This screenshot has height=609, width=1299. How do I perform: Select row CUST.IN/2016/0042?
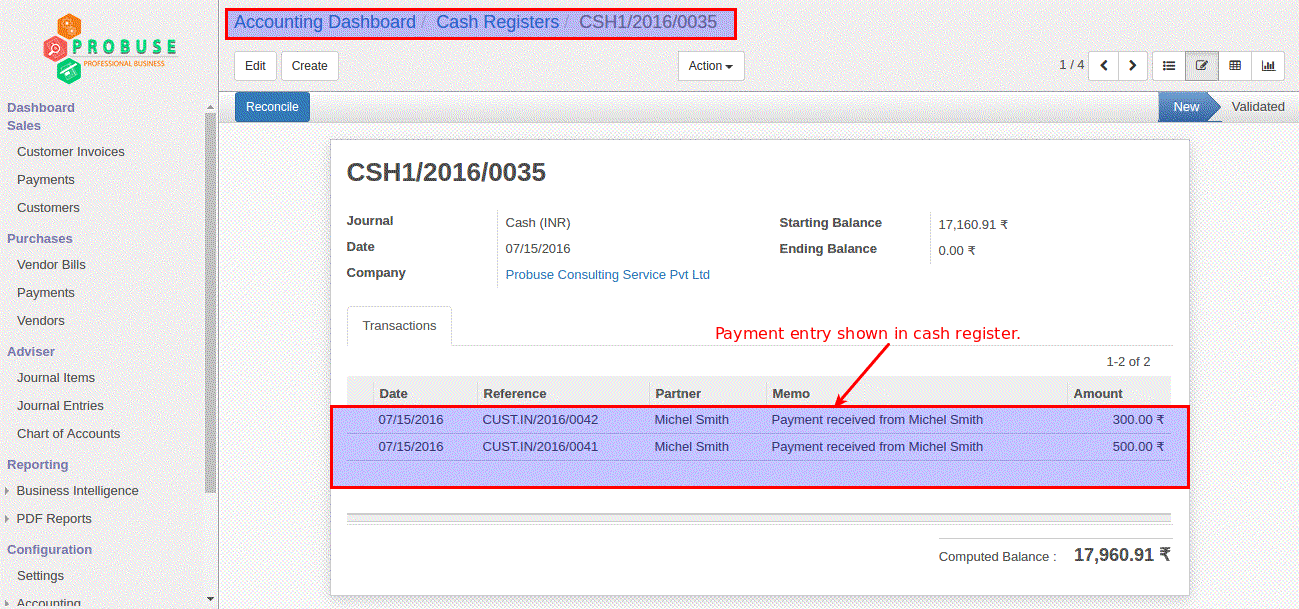click(759, 420)
